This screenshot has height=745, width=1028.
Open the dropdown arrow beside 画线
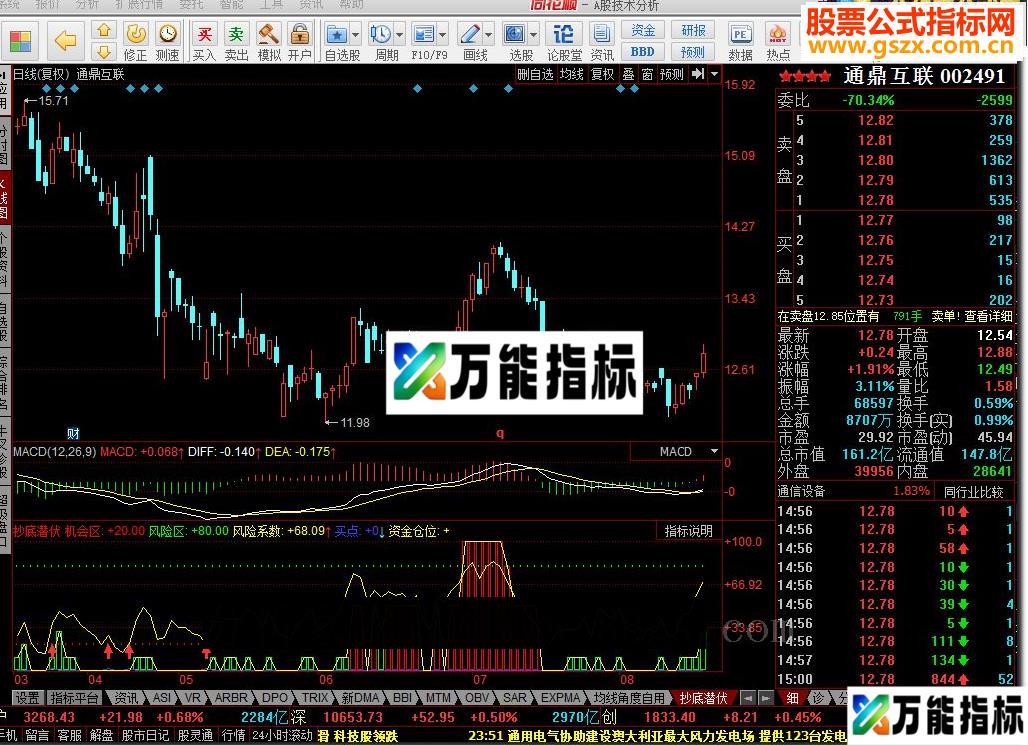pos(489,34)
